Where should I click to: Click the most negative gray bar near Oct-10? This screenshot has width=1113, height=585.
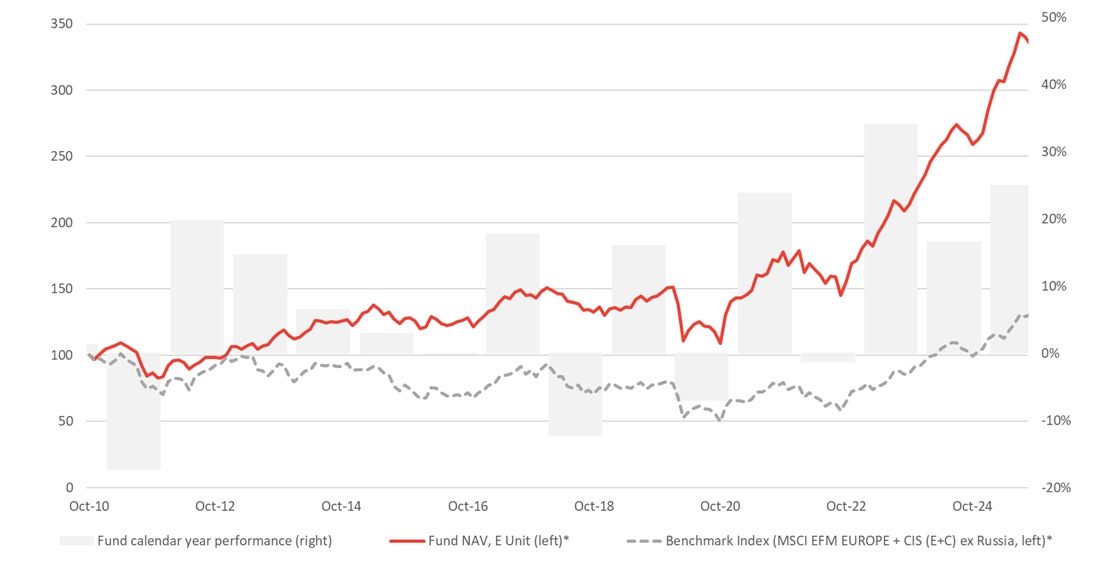pos(134,411)
